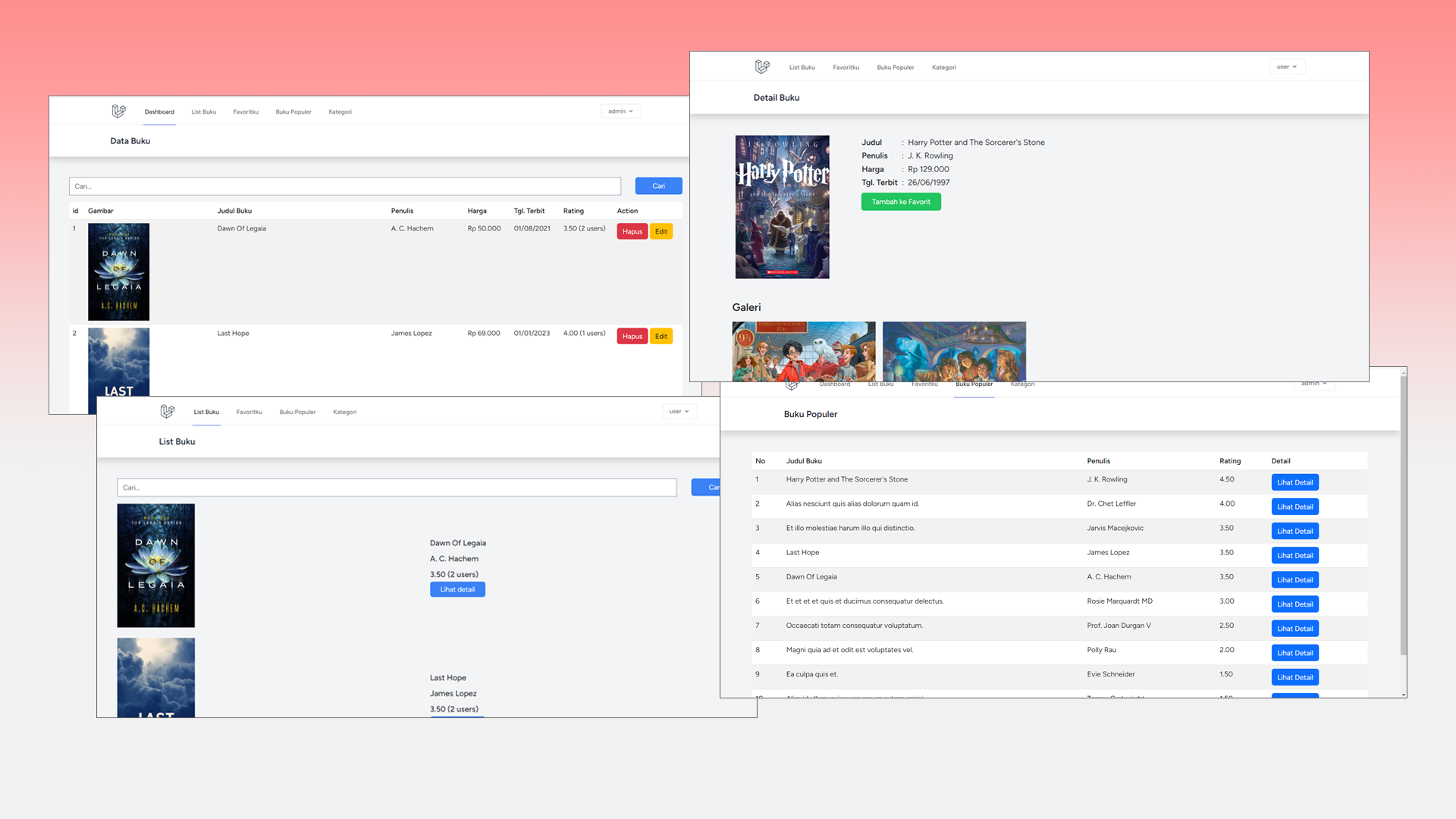
Task: Select Buku Populer tab in List Buku window
Action: tap(297, 412)
